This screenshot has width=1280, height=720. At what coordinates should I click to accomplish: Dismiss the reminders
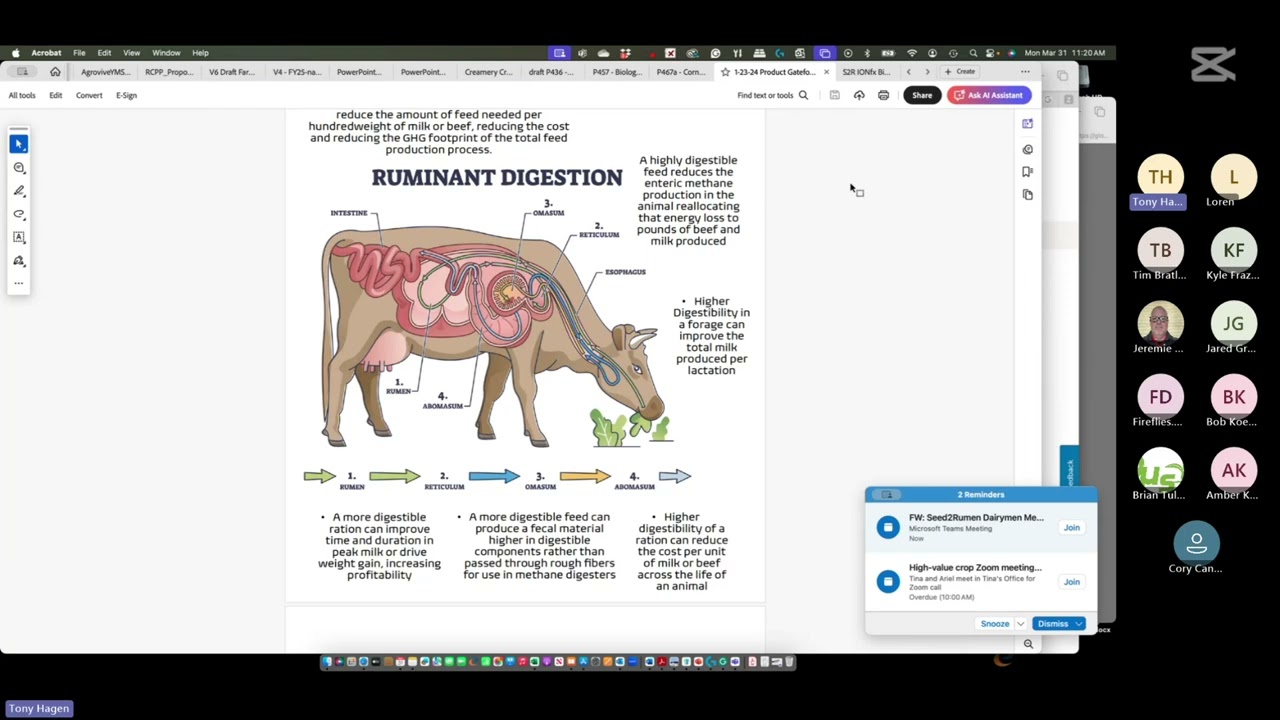[1052, 624]
